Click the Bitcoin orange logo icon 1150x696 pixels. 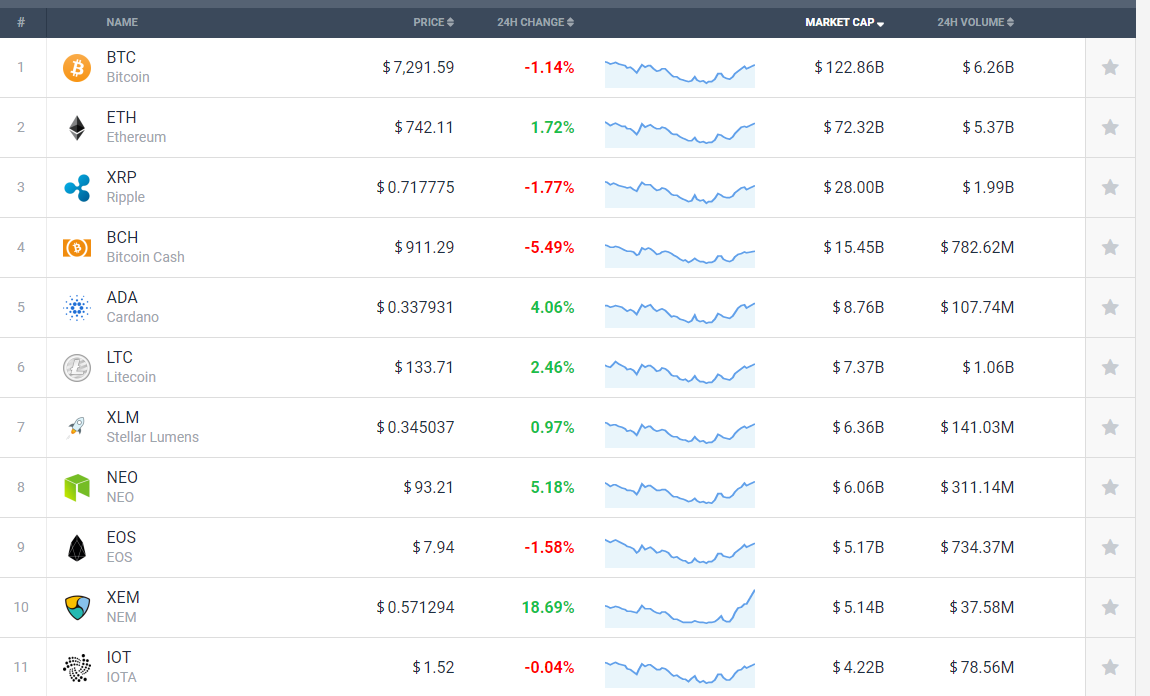77,68
